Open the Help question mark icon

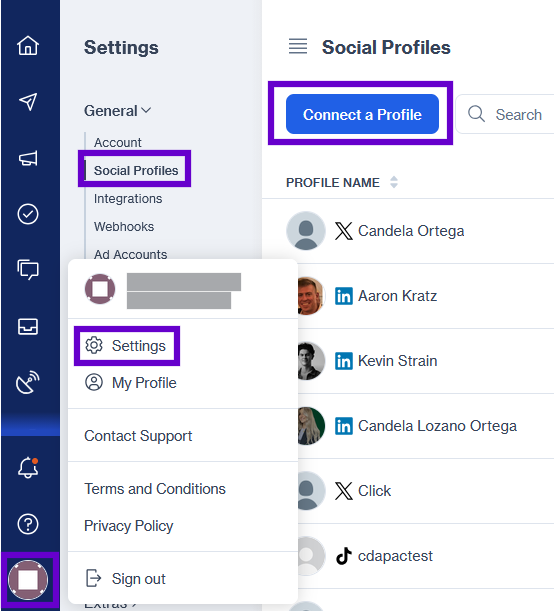tap(28, 524)
